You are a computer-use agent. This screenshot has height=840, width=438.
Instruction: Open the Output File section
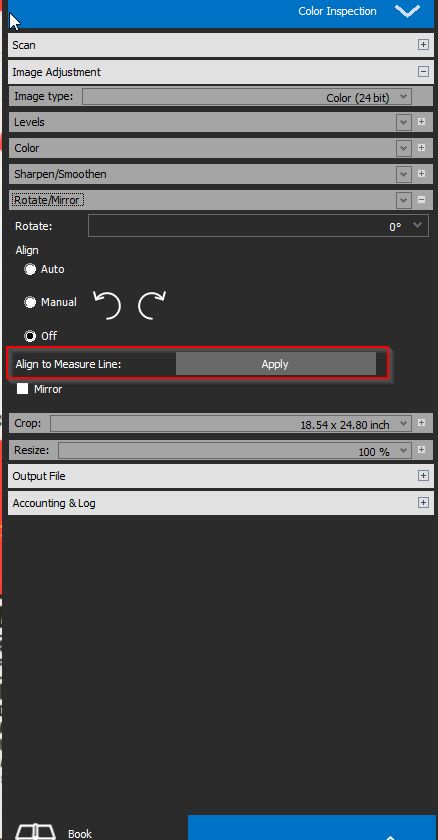click(221, 476)
